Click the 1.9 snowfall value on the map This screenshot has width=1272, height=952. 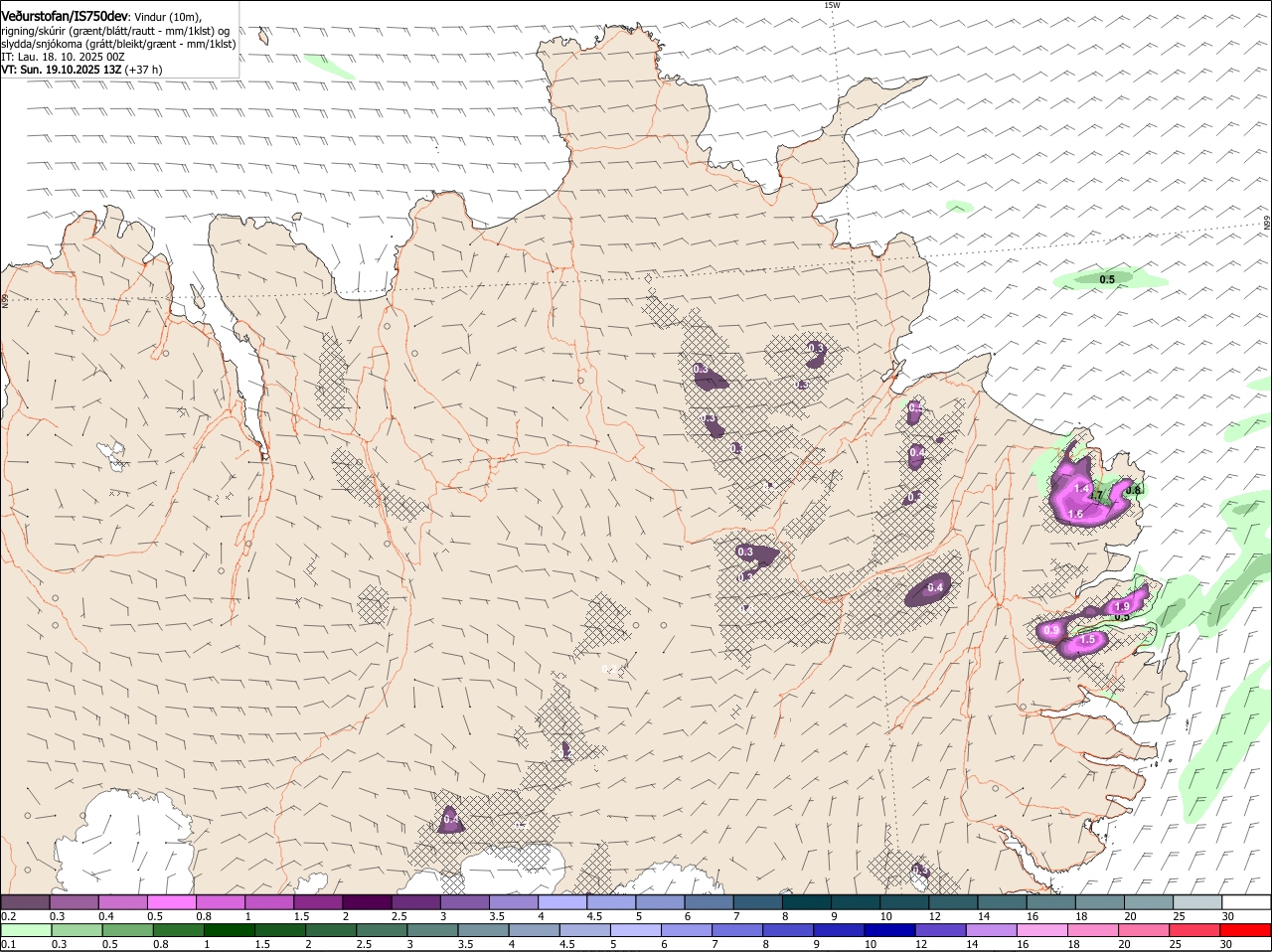[1123, 606]
